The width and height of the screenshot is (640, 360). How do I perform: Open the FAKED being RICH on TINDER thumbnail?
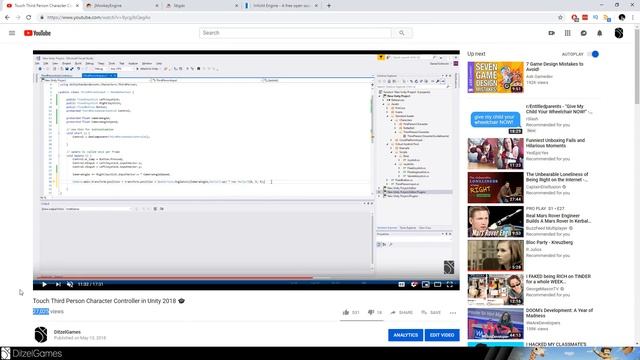pos(496,289)
